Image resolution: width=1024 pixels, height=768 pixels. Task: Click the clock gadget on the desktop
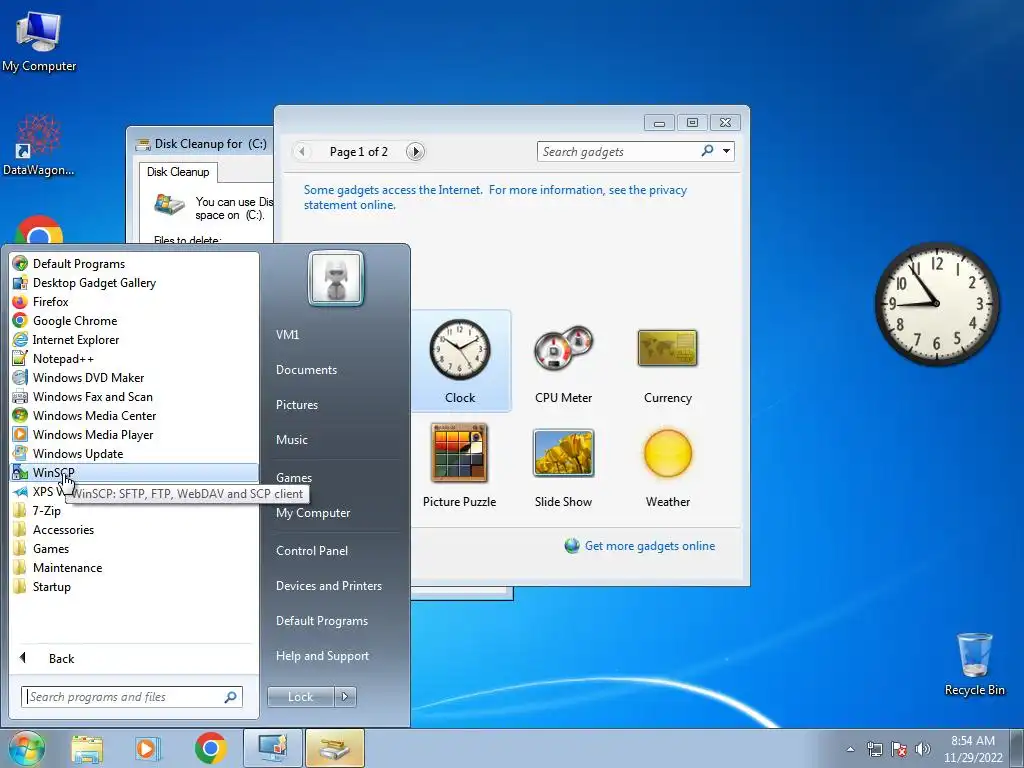937,304
